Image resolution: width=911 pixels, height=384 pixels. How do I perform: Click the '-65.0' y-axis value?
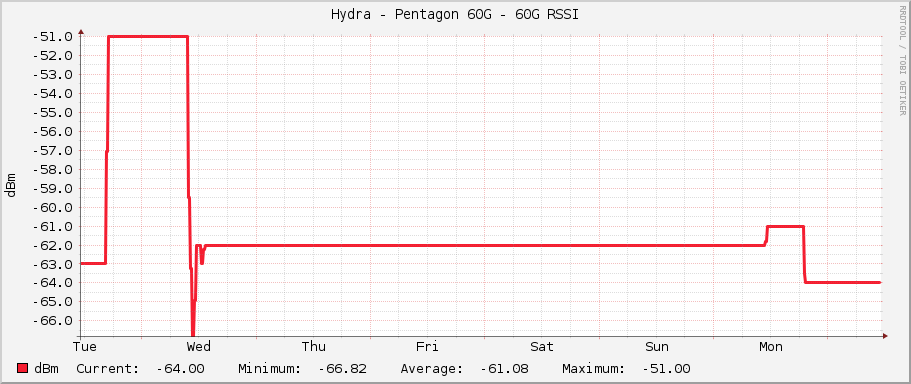[x=52, y=302]
